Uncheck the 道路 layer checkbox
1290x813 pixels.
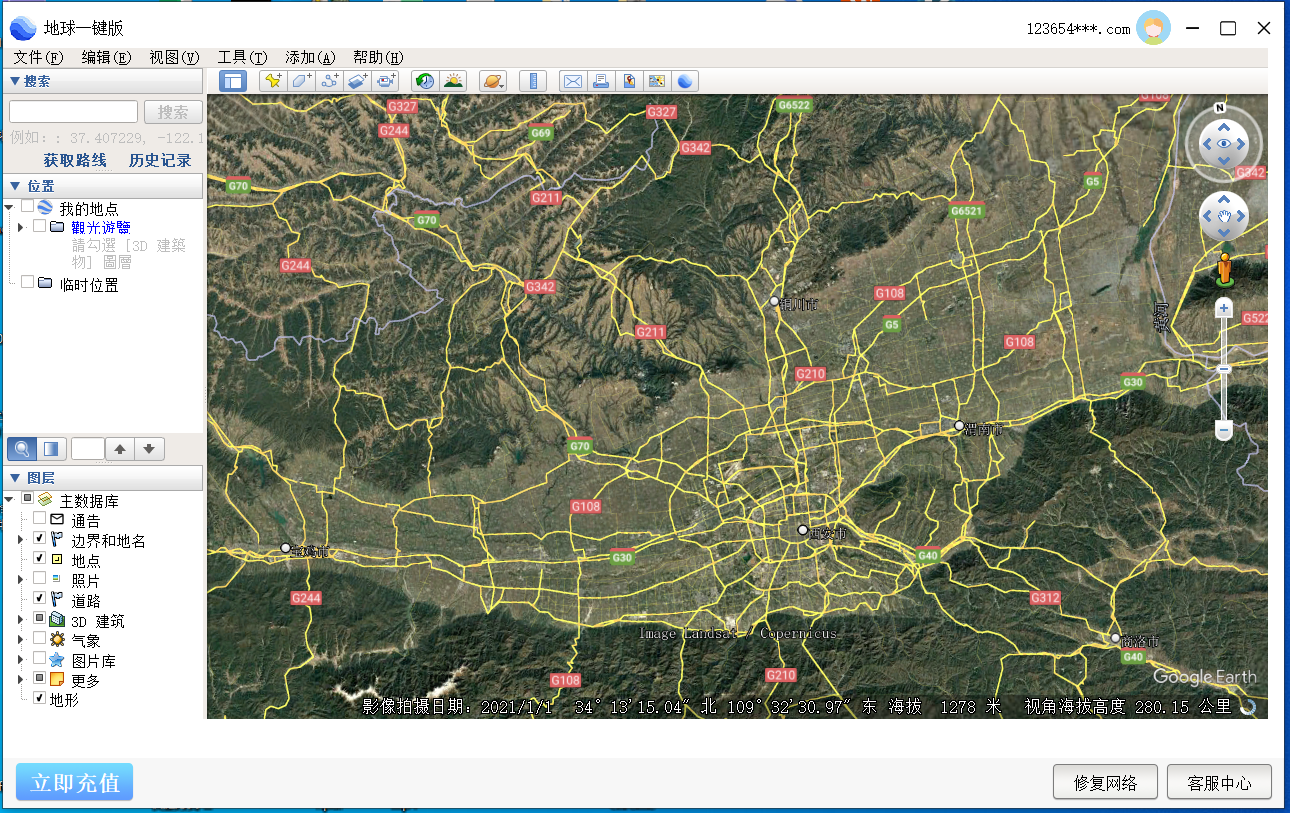click(x=40, y=599)
